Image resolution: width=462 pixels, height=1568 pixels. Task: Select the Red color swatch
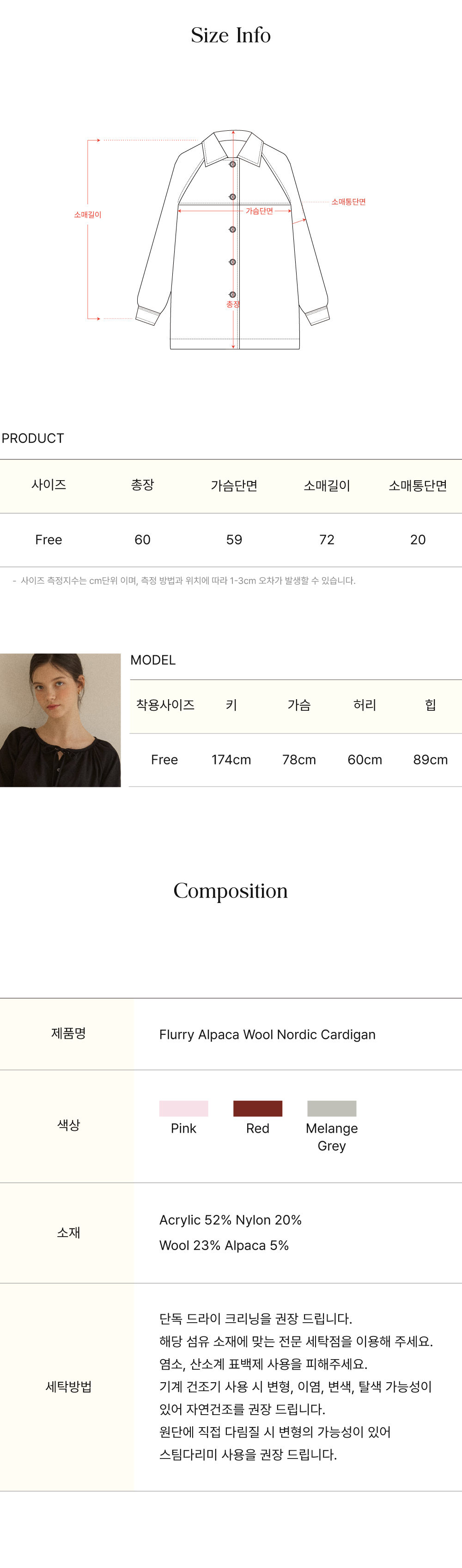coord(257,1108)
